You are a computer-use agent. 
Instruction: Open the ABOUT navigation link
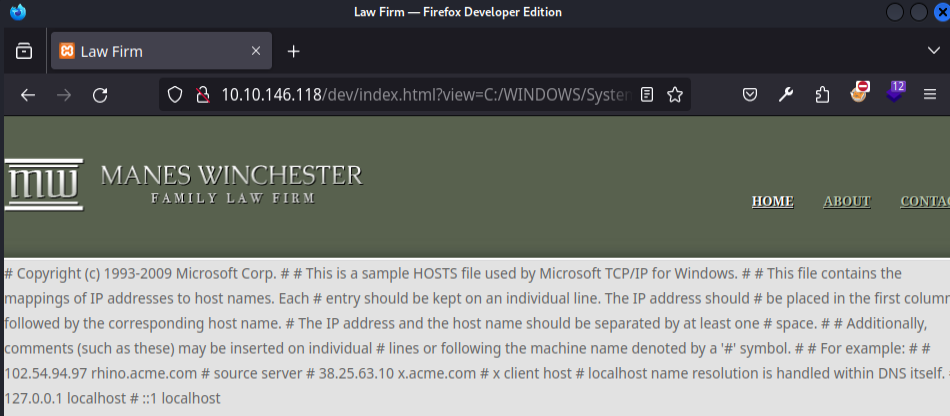click(847, 202)
